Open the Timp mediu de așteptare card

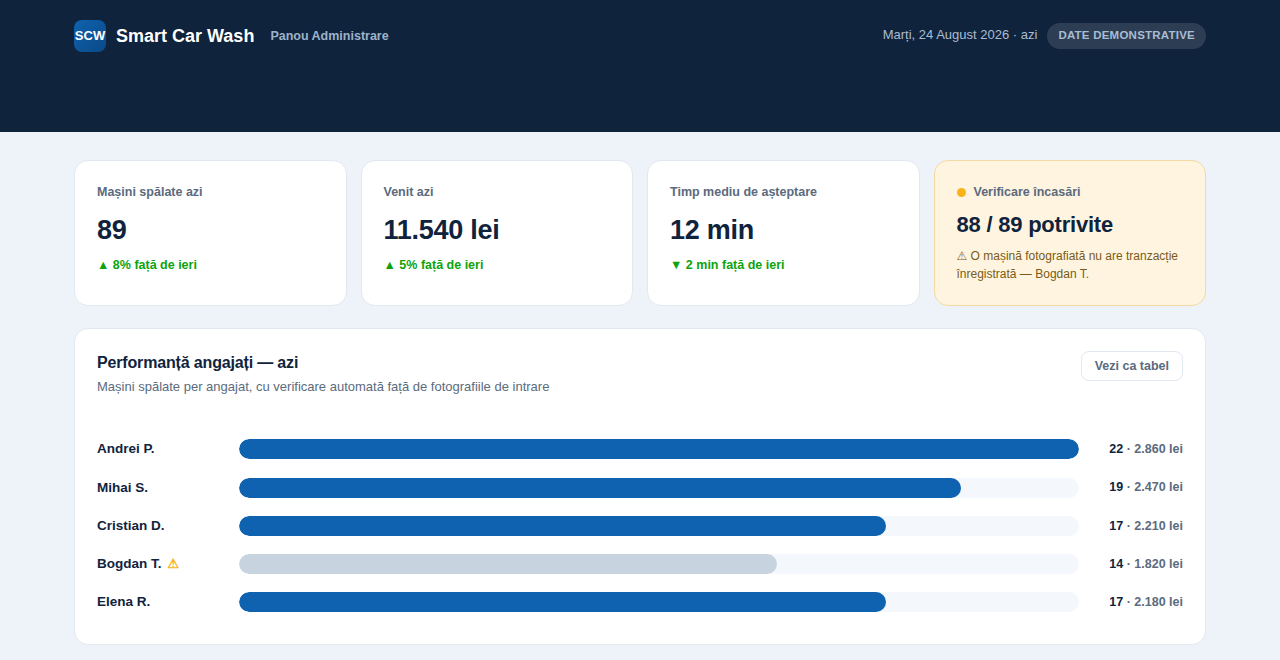coord(783,233)
